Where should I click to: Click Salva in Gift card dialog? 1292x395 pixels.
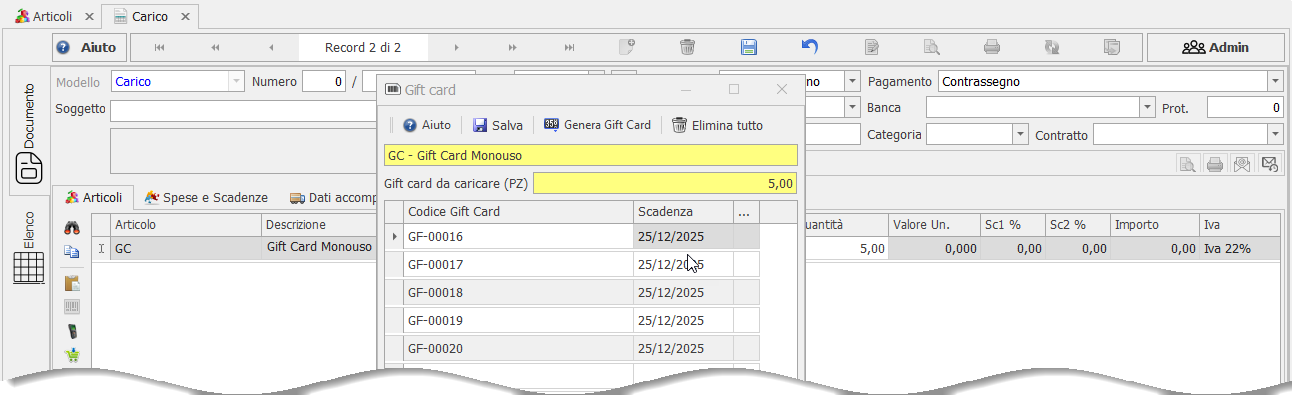[498, 125]
